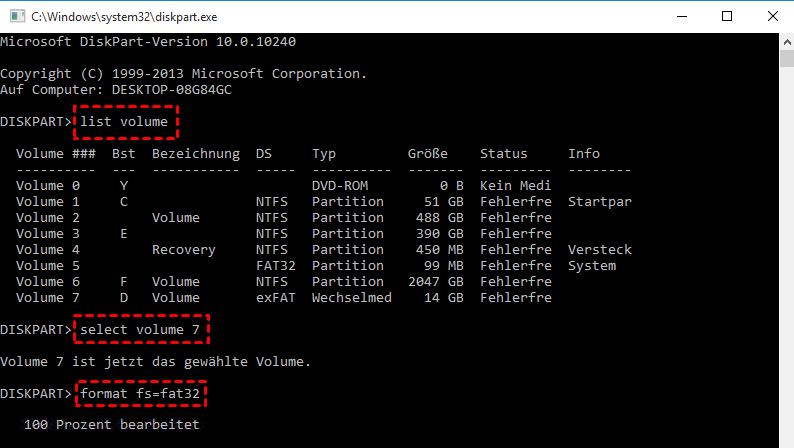Click the scrollbar down arrow
Viewport: 794px width, 448px height.
(785, 439)
